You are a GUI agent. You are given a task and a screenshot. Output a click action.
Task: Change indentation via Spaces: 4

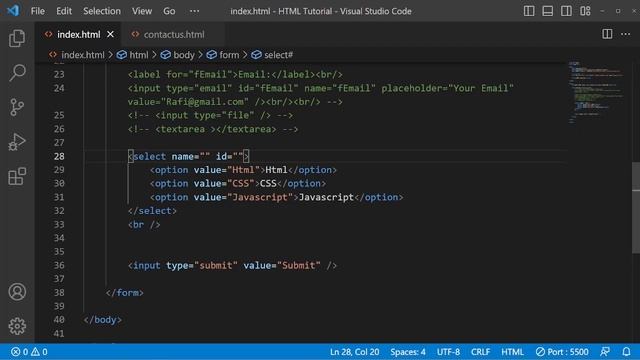click(407, 352)
